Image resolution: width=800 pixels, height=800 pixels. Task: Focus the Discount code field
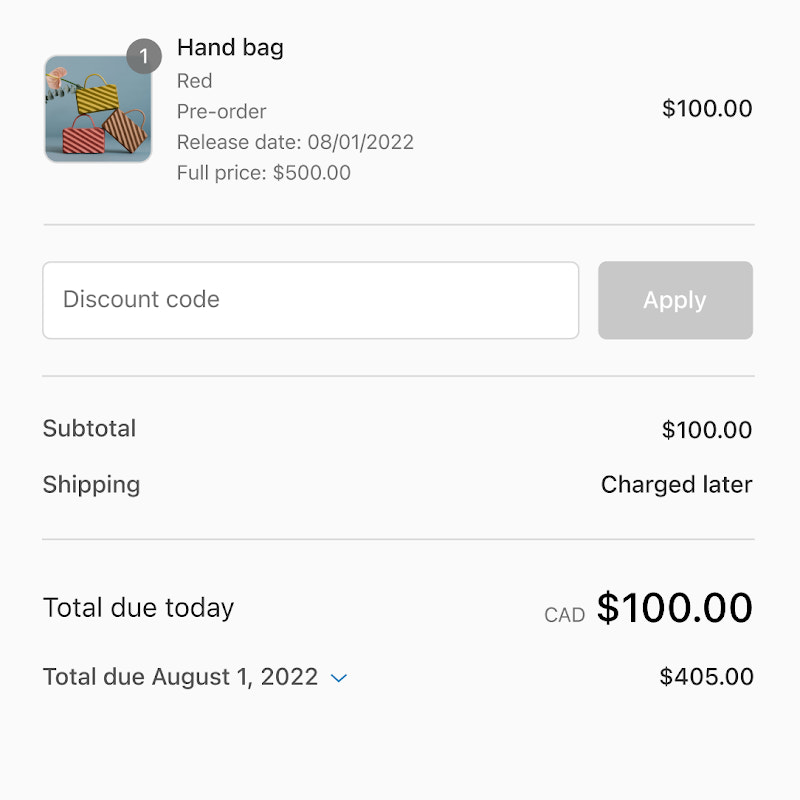click(310, 300)
